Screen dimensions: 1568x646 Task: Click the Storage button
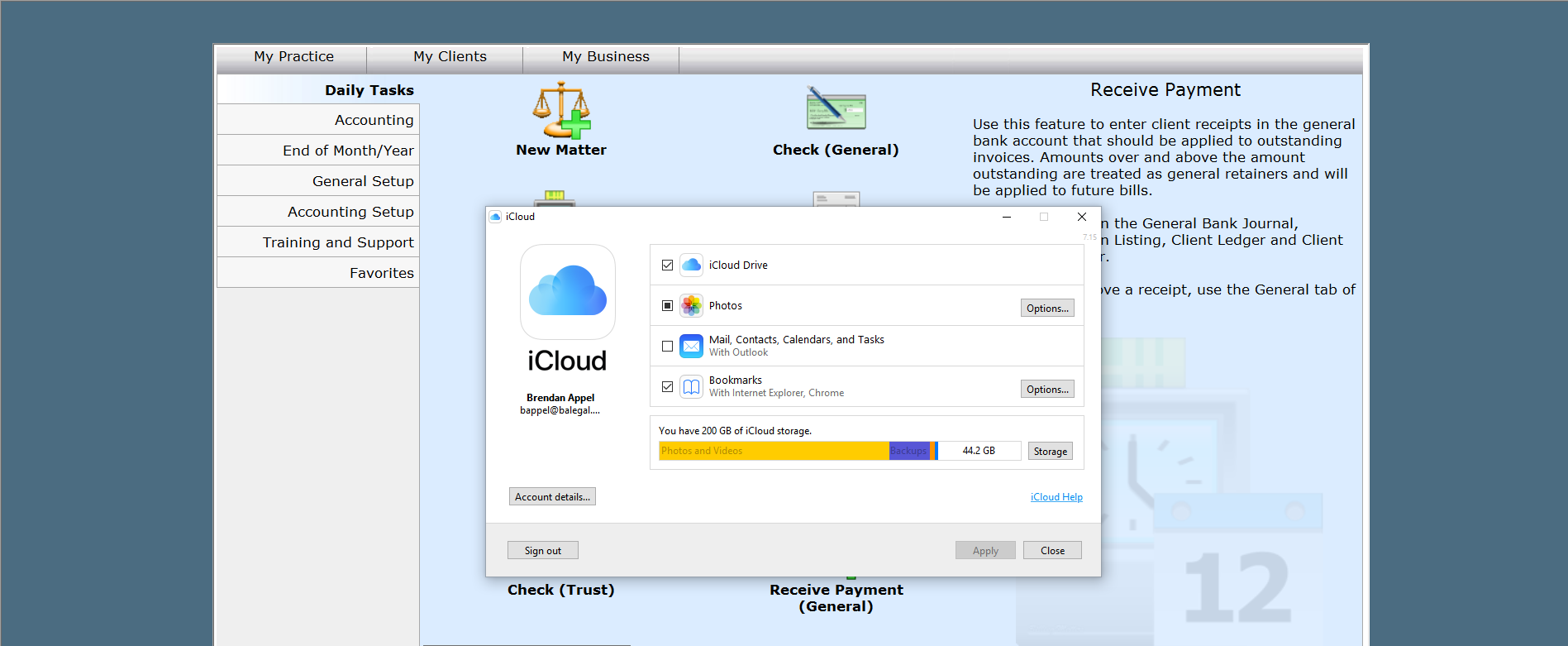point(1050,451)
